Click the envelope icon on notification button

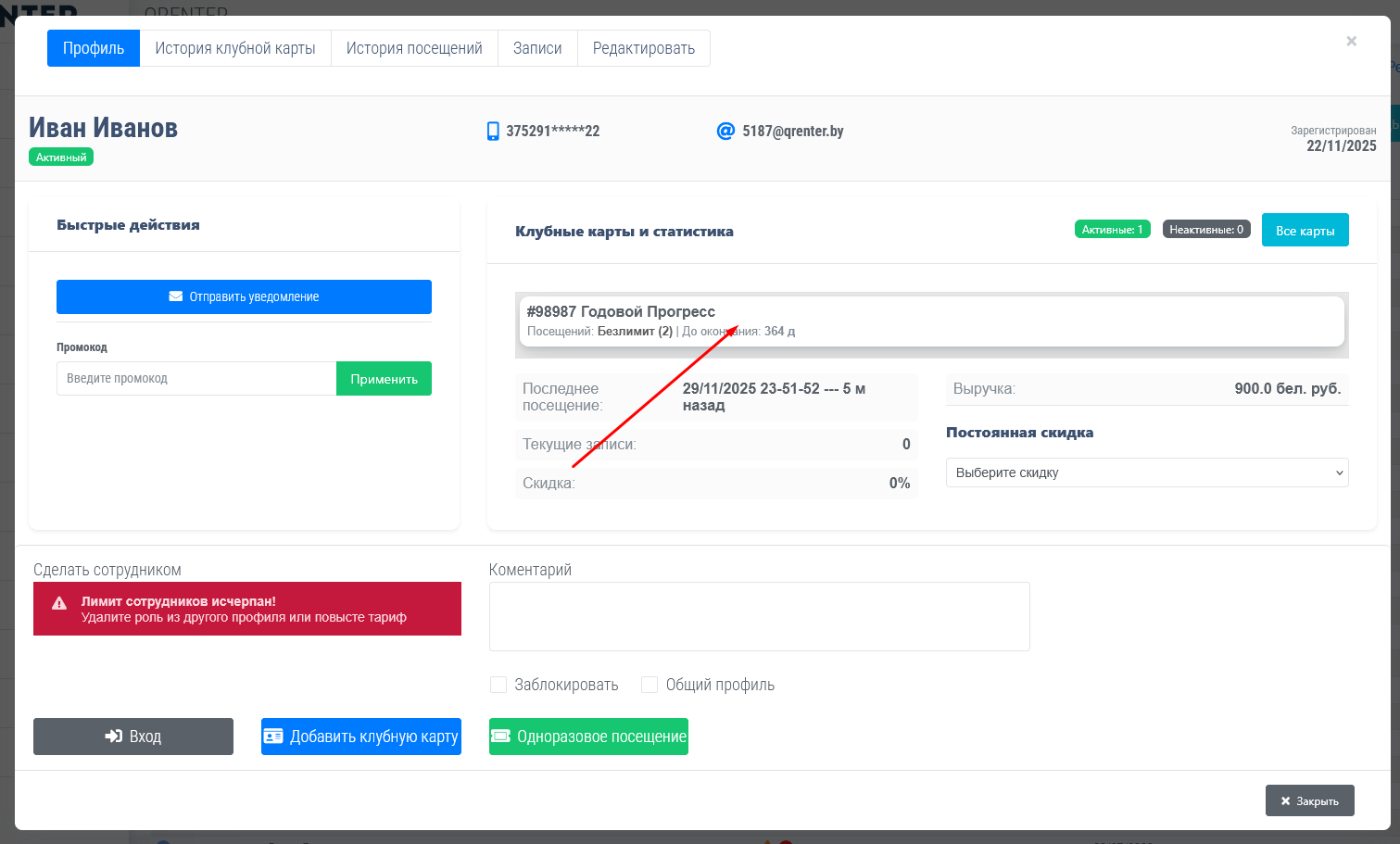click(175, 296)
